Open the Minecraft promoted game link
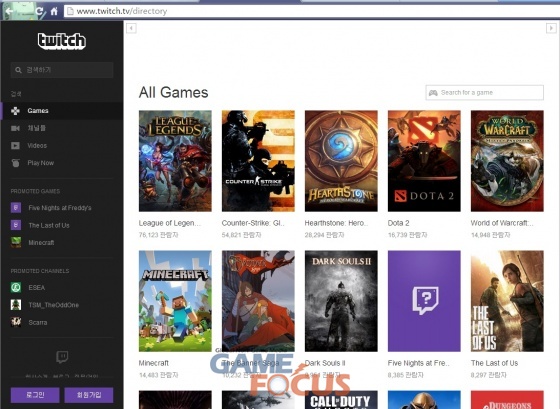The height and width of the screenshot is (409, 560). [41, 243]
